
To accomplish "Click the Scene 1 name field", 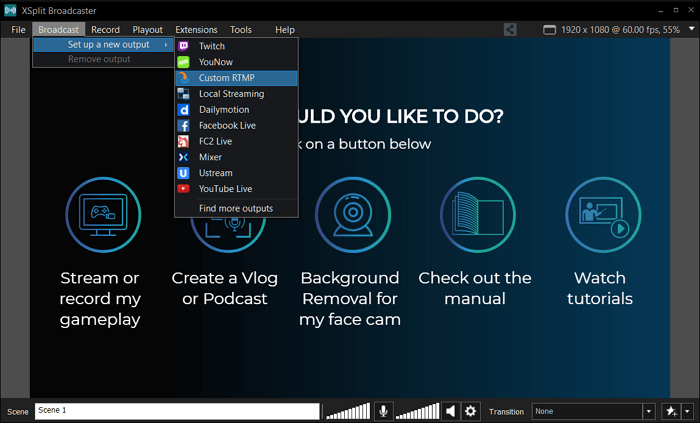I will (177, 411).
